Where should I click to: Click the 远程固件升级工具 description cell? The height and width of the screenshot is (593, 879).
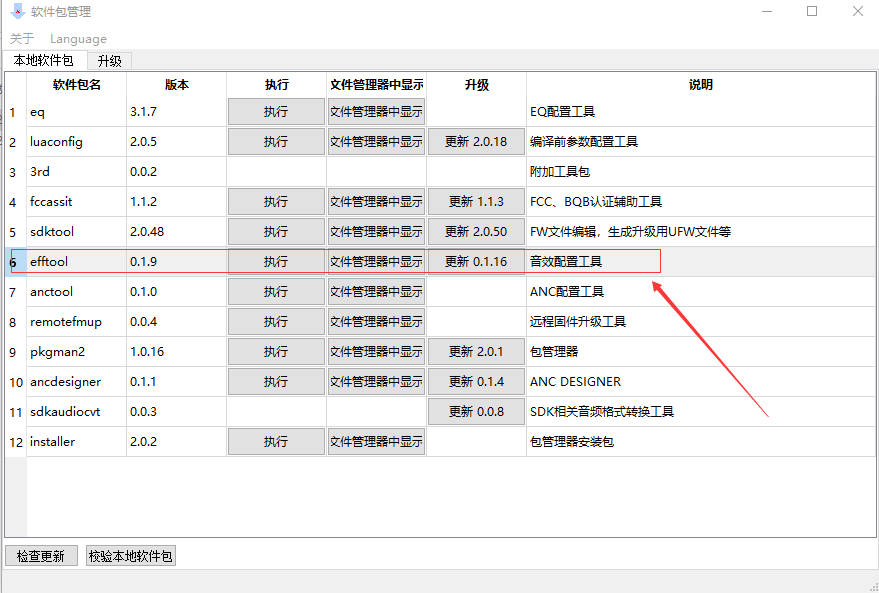[701, 322]
